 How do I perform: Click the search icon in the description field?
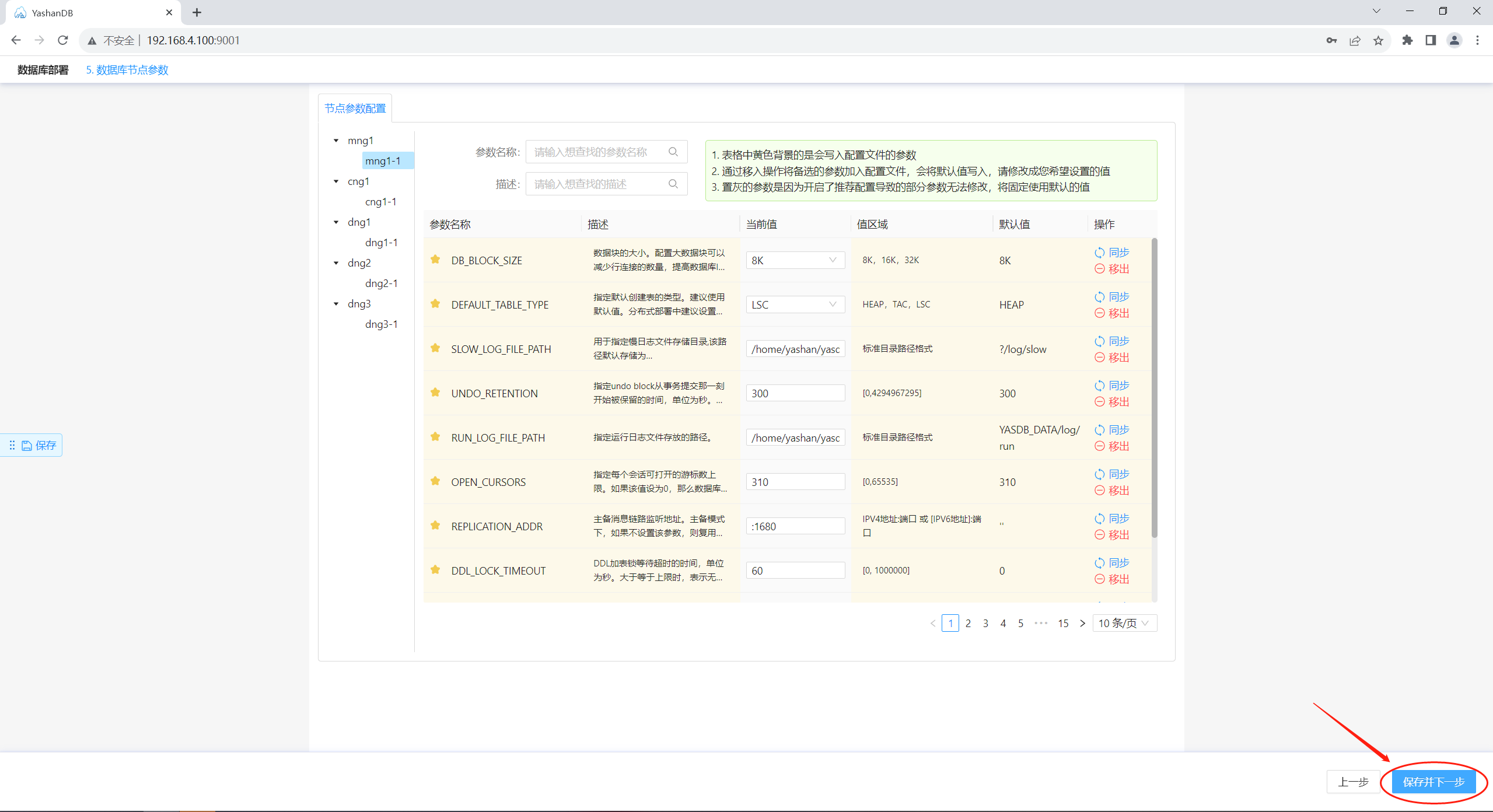[673, 184]
